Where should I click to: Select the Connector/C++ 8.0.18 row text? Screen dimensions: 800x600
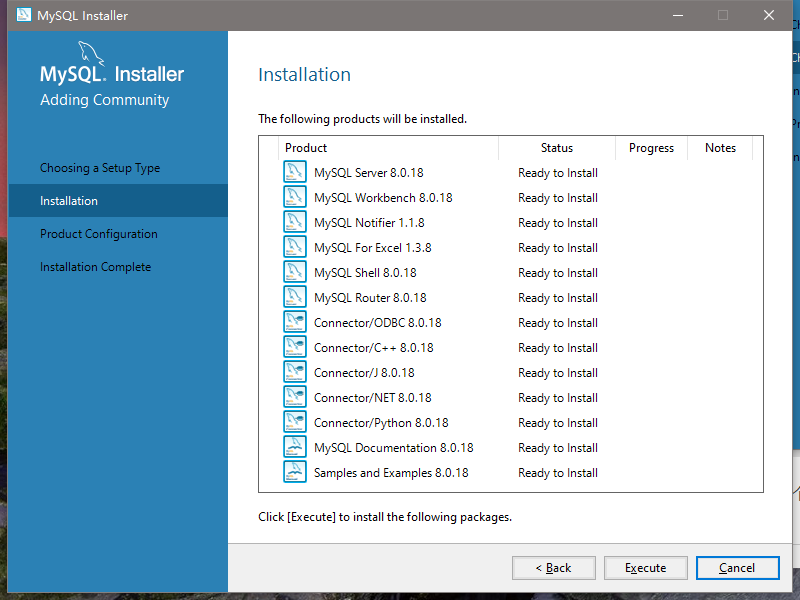pyautogui.click(x=373, y=348)
